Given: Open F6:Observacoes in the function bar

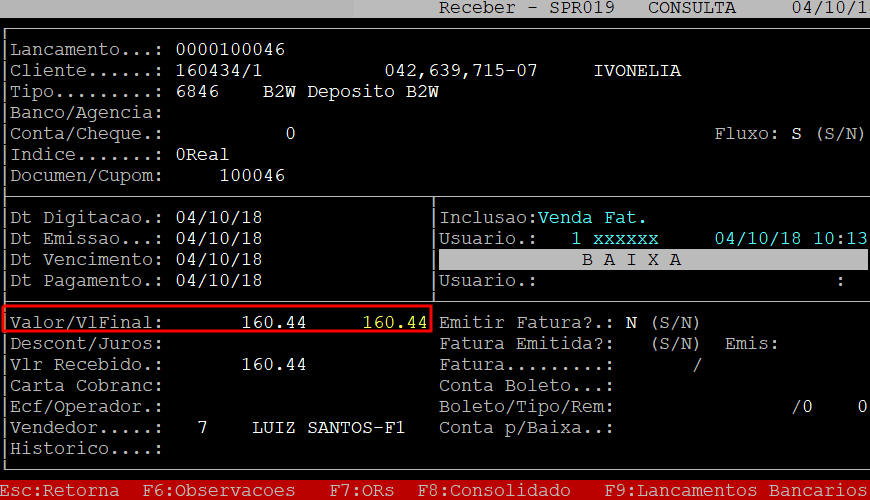Looking at the screenshot, I should [x=219, y=490].
